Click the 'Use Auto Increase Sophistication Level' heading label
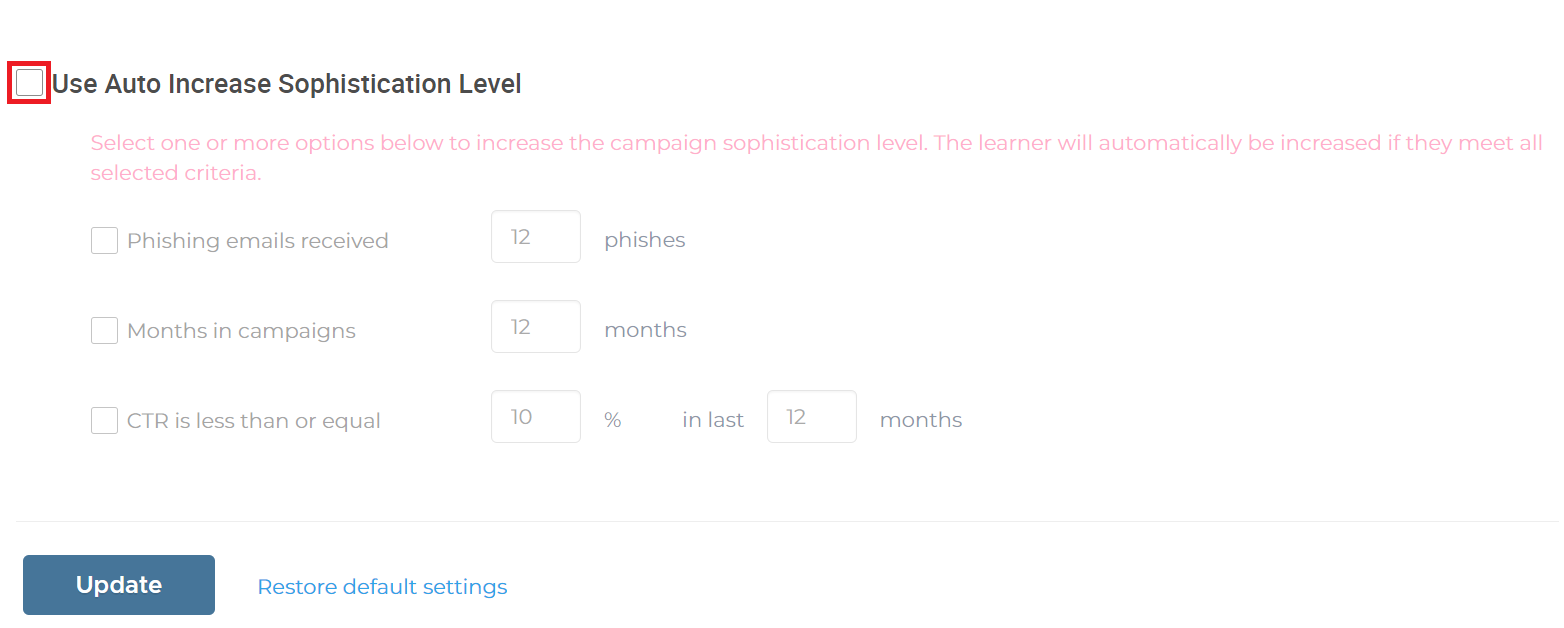The width and height of the screenshot is (1564, 628). (x=287, y=84)
